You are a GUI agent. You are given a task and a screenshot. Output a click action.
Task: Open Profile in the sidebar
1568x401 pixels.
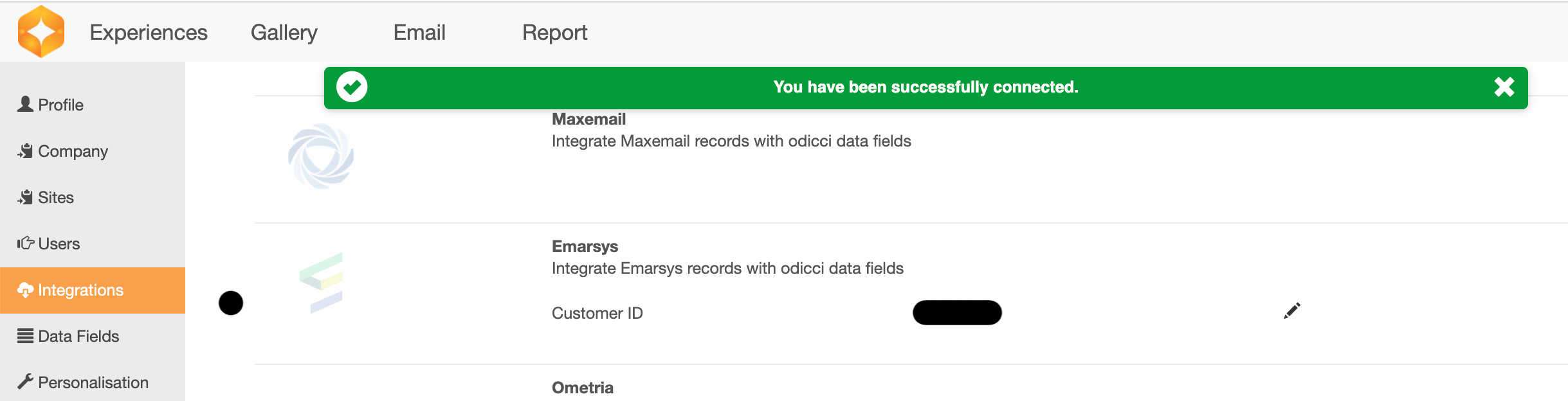60,105
